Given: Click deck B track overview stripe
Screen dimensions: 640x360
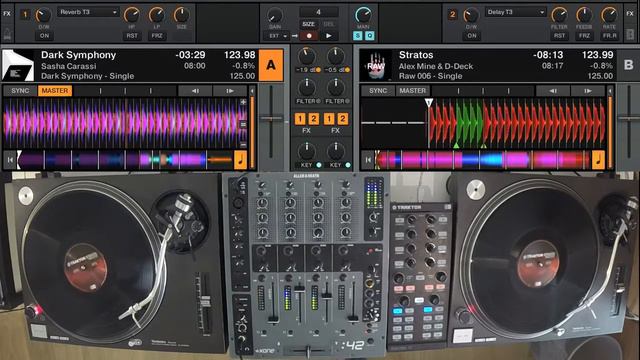Looking at the screenshot, I should click(x=483, y=160).
